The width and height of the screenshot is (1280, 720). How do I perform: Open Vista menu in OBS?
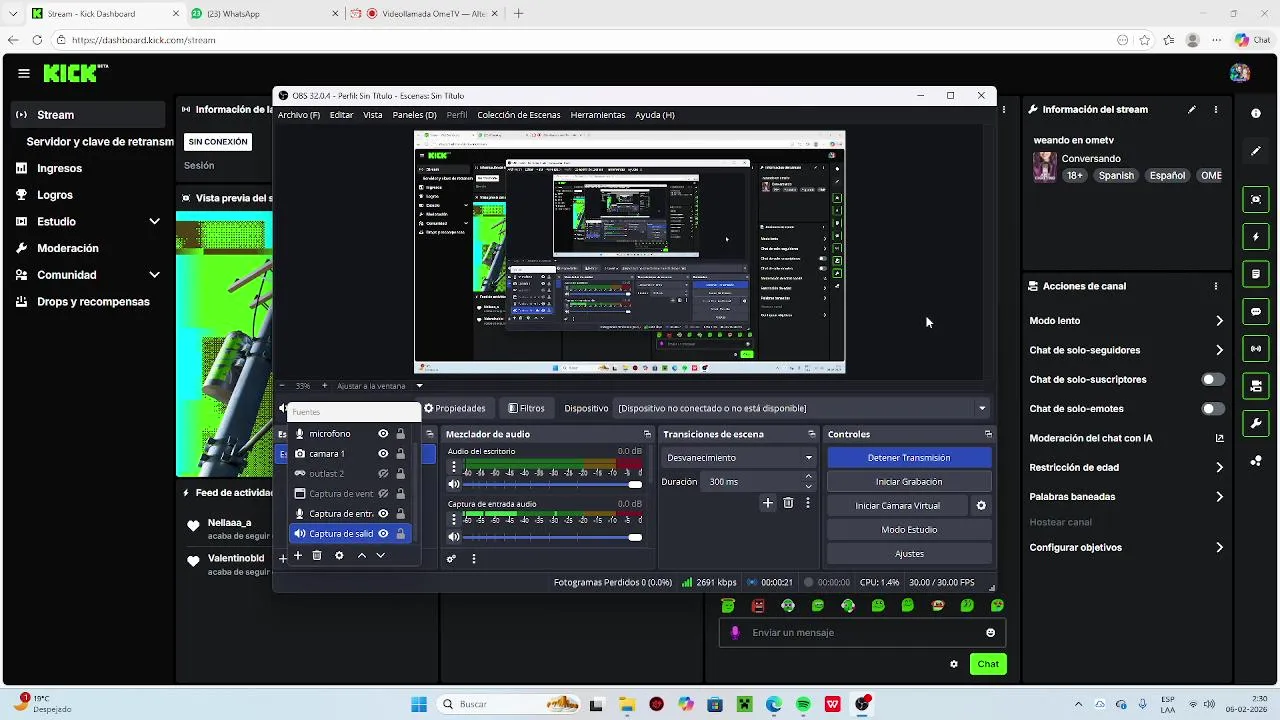click(x=373, y=115)
